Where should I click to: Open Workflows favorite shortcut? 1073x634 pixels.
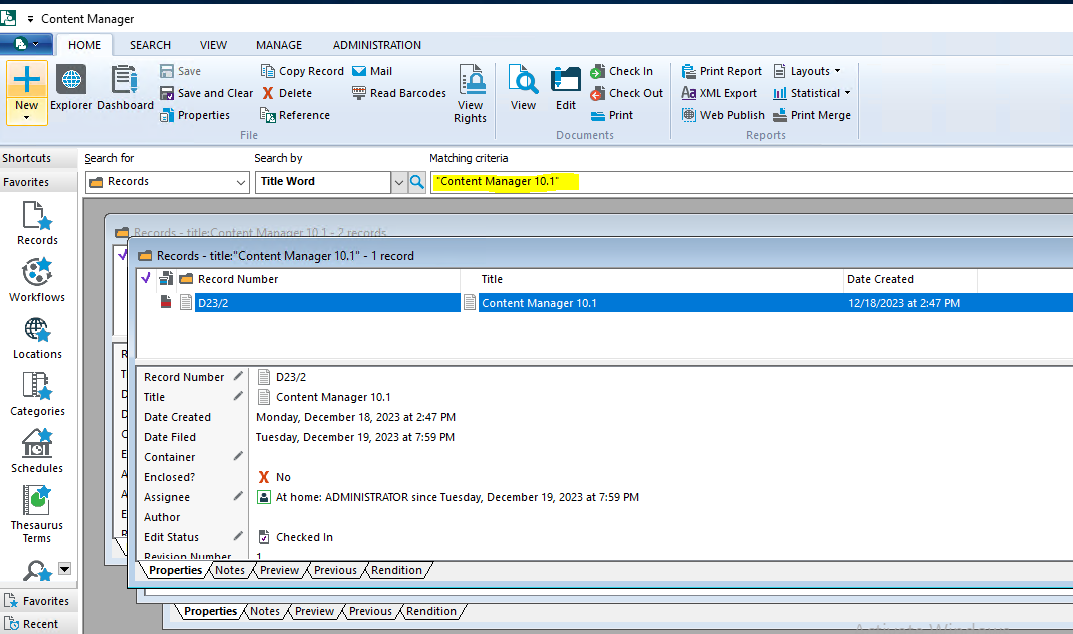pos(37,280)
